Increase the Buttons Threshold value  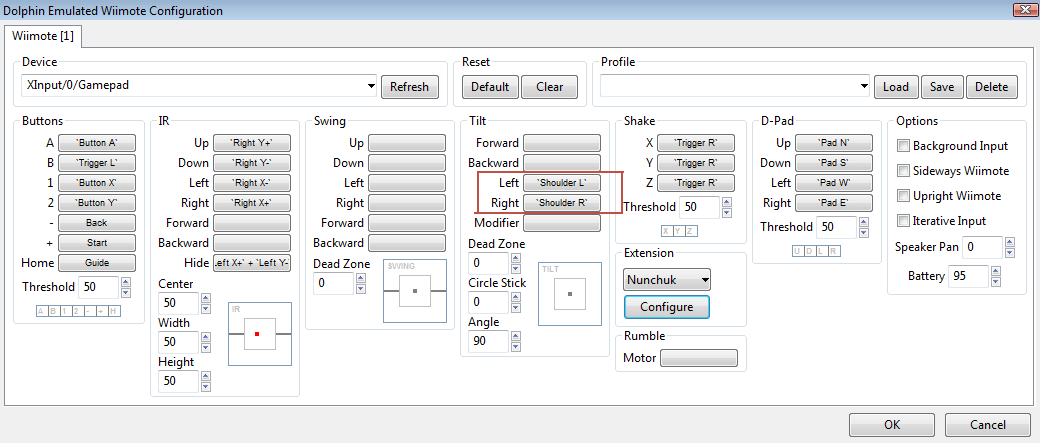coord(126,282)
